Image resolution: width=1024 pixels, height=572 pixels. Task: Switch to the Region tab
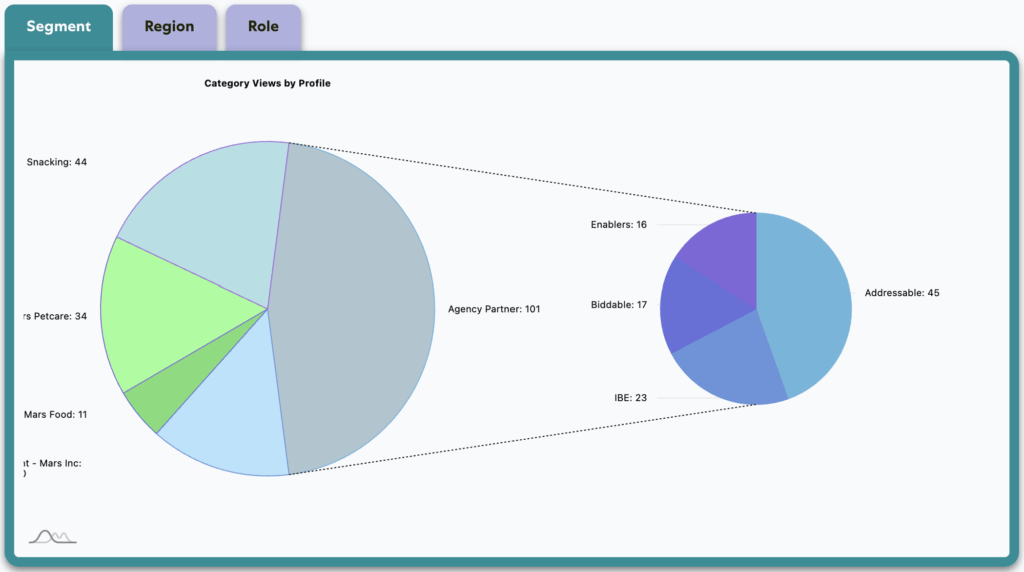click(169, 27)
